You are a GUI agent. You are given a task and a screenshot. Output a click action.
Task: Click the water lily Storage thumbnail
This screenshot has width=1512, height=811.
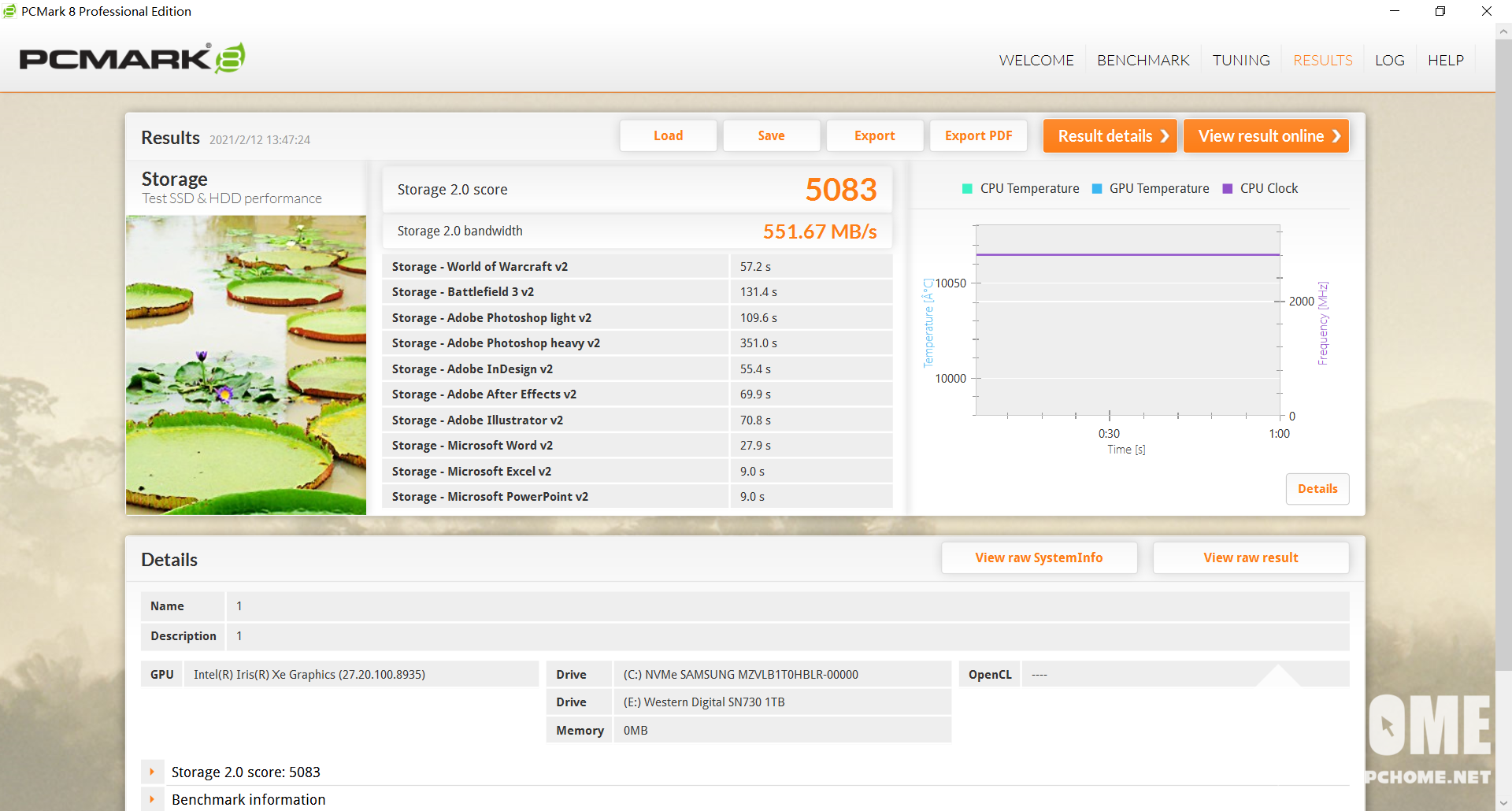(x=246, y=365)
